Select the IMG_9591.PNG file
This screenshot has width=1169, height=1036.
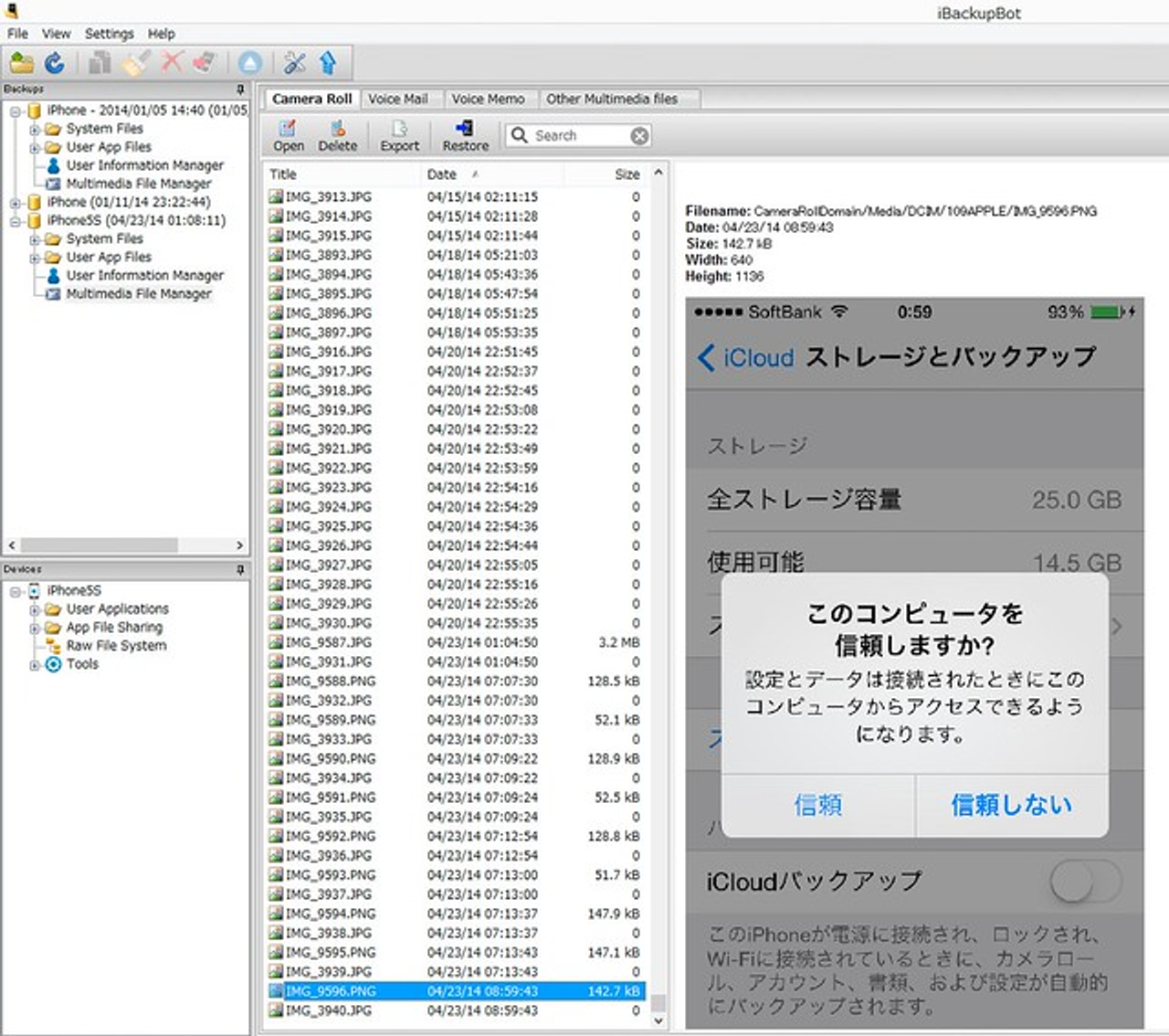pos(455,798)
